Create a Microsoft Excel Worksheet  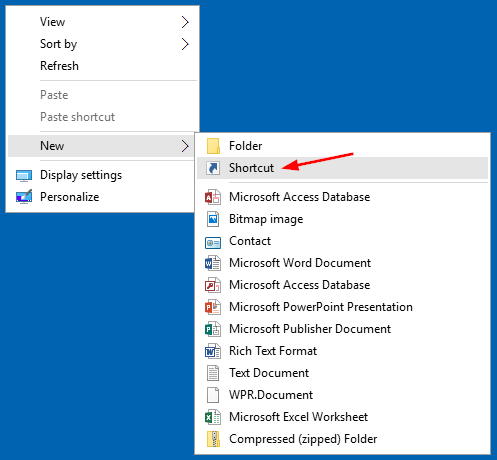click(x=343, y=417)
